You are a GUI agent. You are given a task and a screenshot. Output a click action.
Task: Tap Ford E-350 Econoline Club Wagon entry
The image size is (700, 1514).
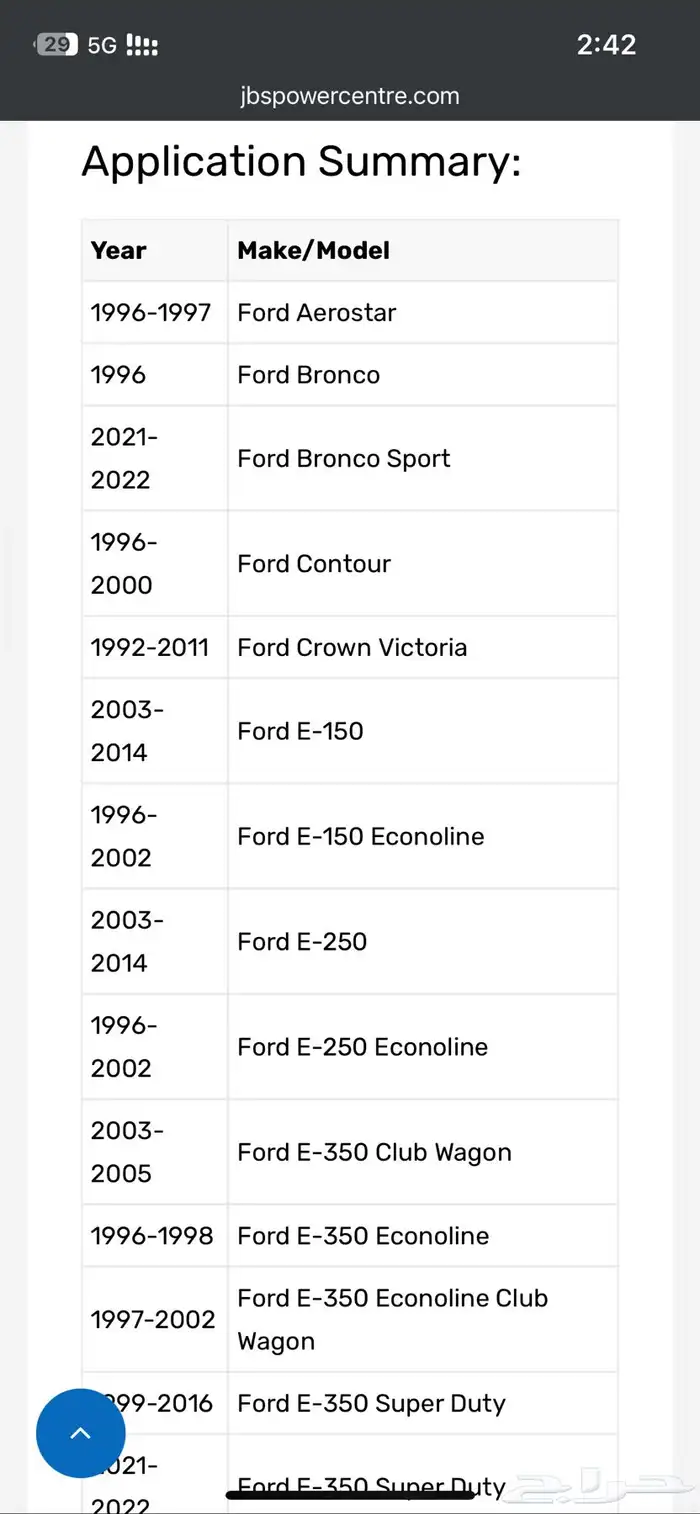(x=392, y=1319)
